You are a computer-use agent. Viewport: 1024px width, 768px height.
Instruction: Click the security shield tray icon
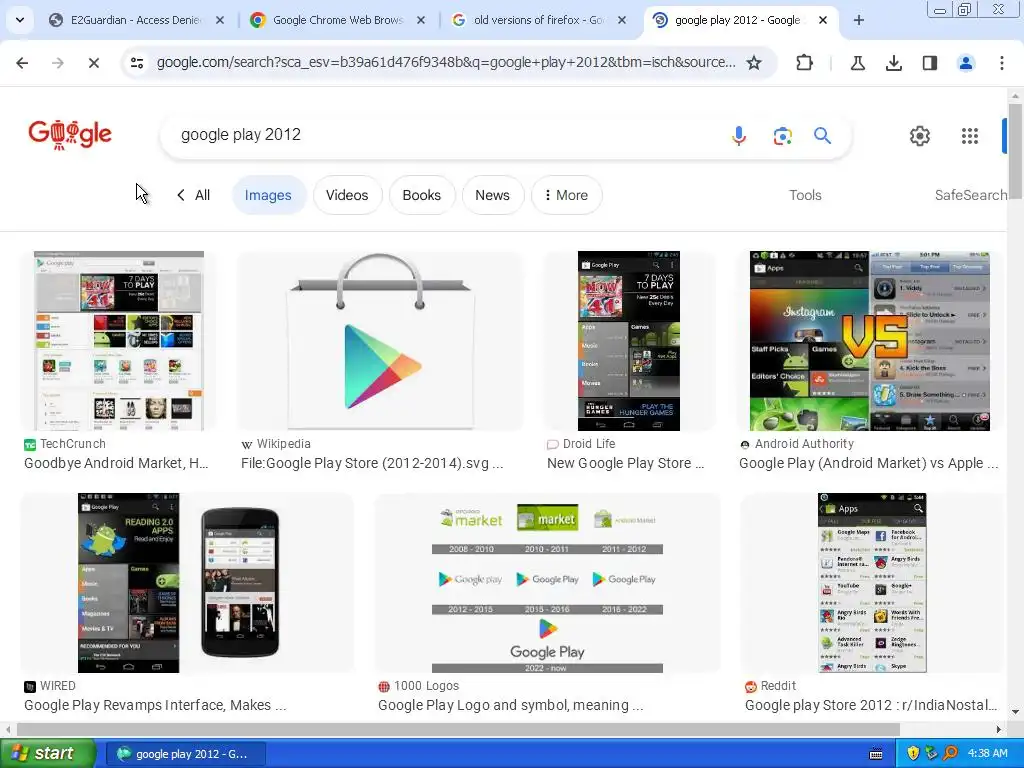914,754
